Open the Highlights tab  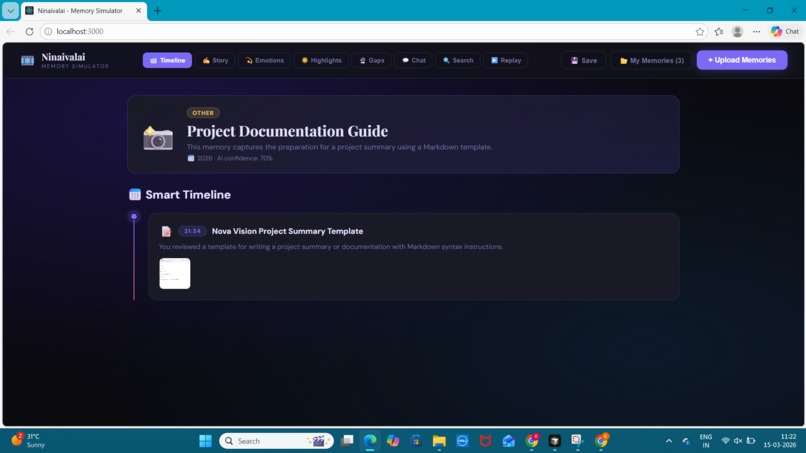pos(321,60)
